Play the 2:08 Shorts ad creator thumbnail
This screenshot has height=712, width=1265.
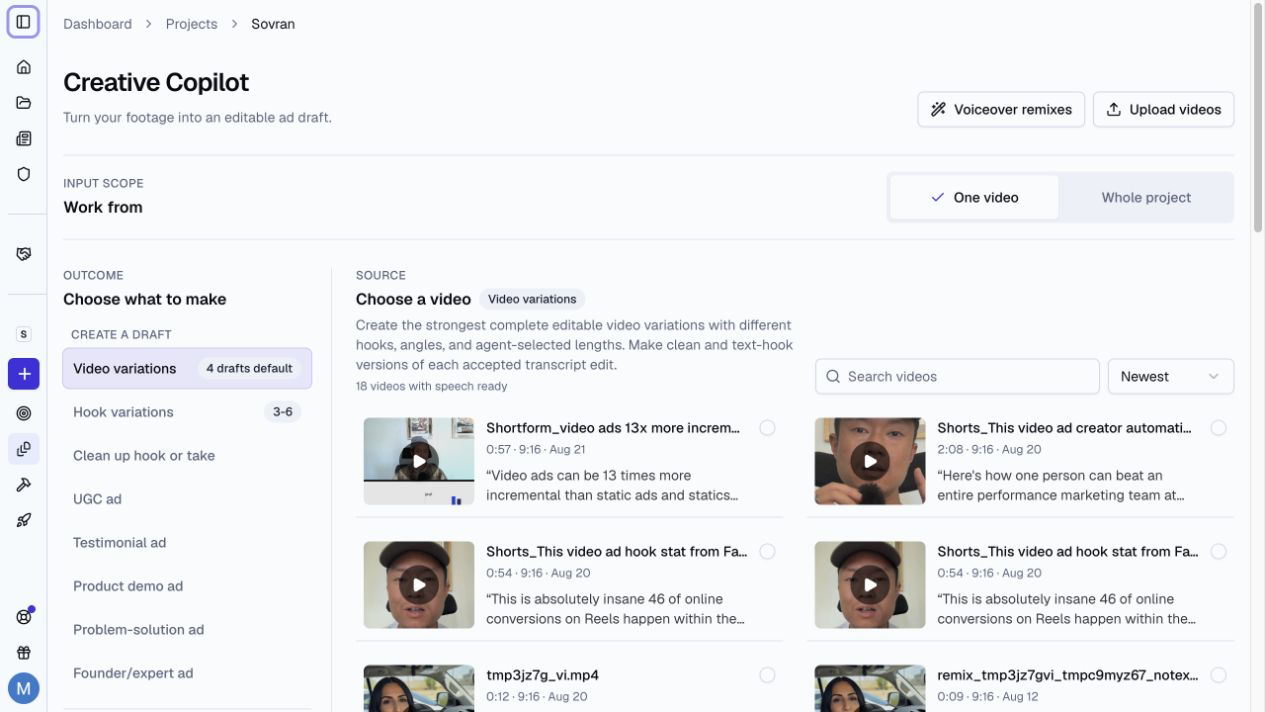(870, 461)
